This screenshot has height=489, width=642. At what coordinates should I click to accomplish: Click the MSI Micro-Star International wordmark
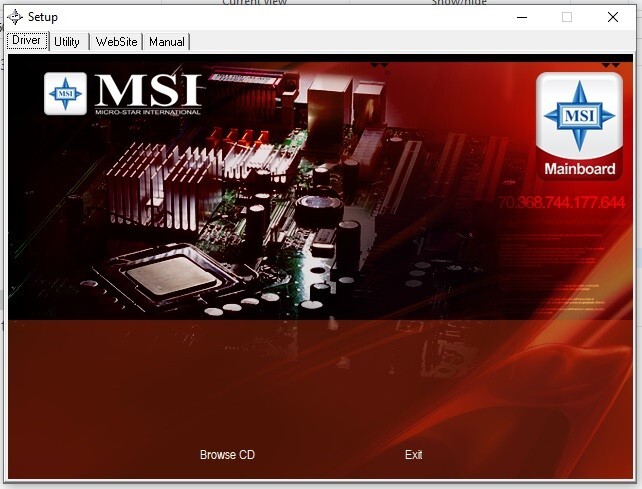tap(148, 94)
